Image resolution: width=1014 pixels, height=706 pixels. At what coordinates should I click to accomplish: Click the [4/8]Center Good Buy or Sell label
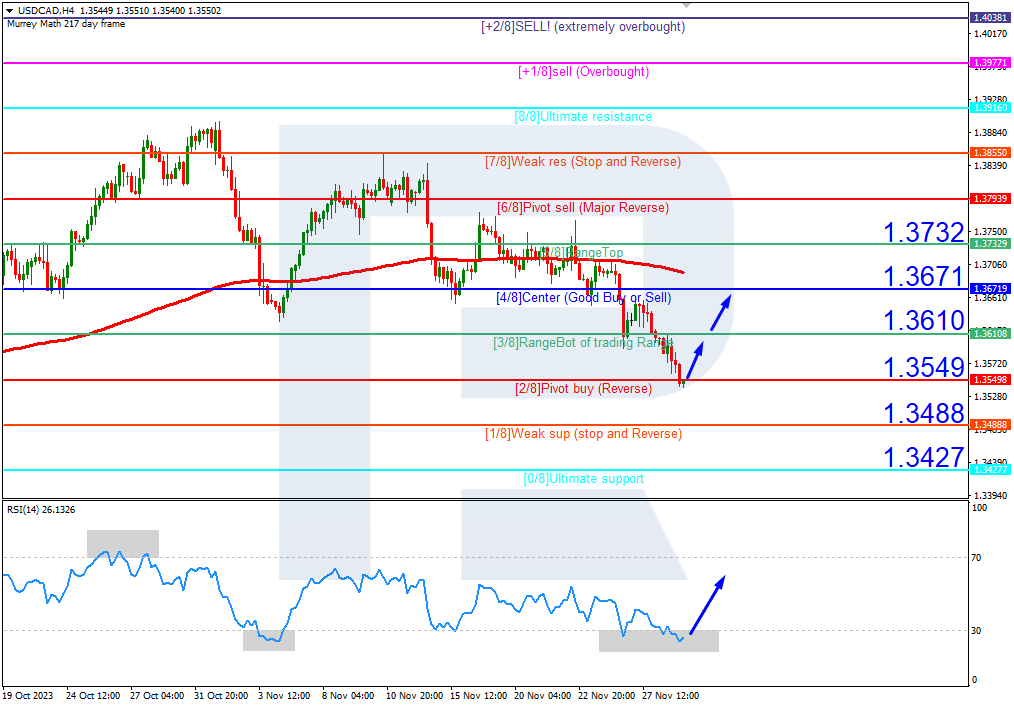[x=583, y=297]
